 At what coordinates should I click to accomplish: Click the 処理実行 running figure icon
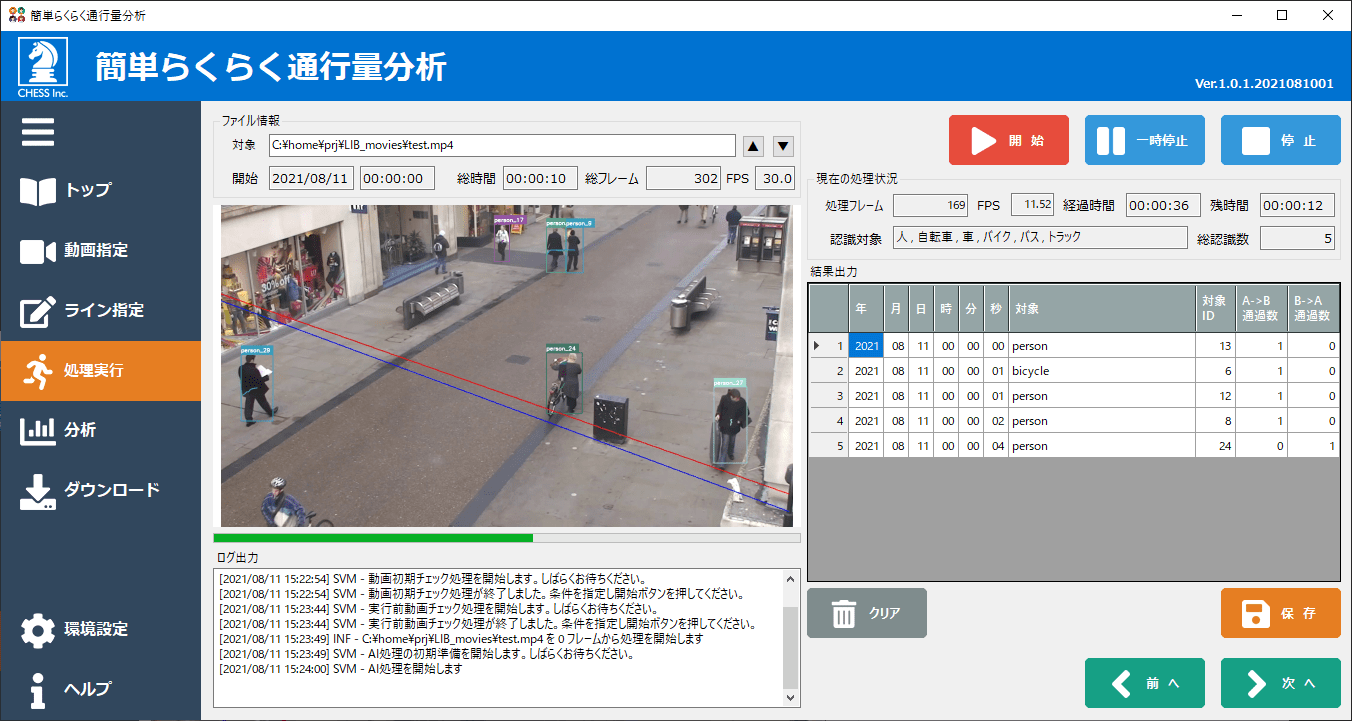click(38, 371)
